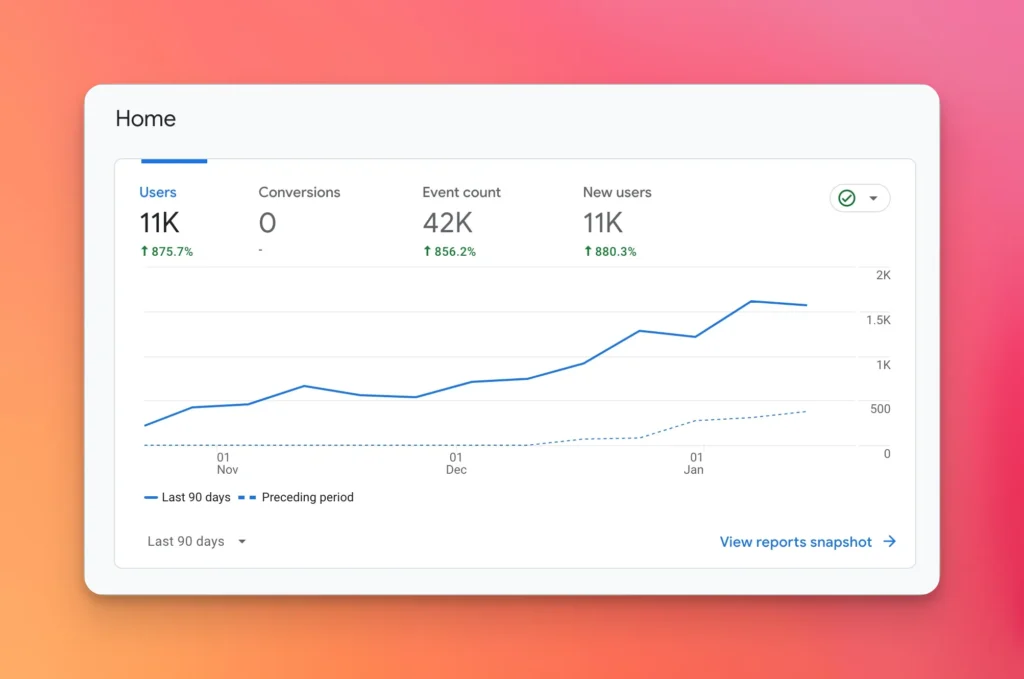Click the caret next to Last 90 days selector

tap(242, 542)
